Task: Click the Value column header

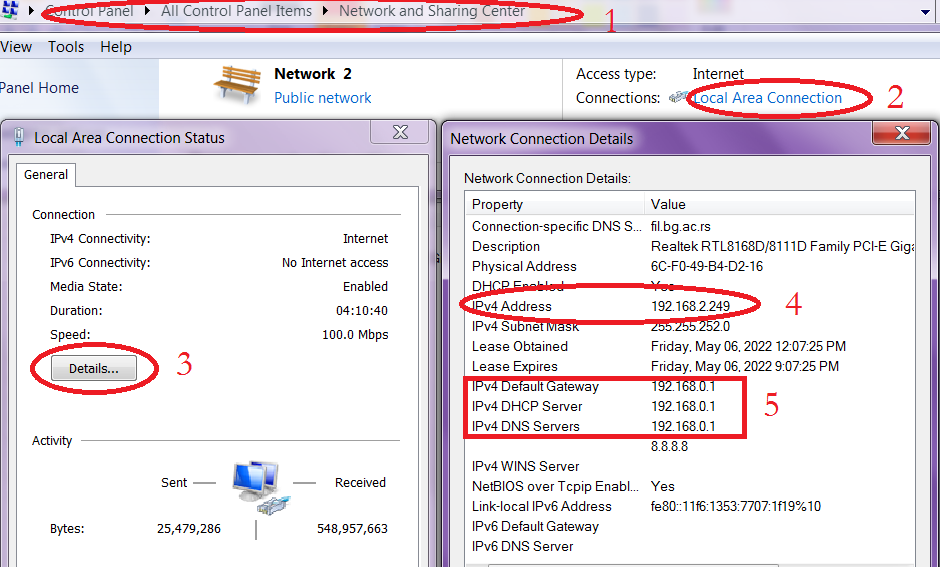Action: 780,204
